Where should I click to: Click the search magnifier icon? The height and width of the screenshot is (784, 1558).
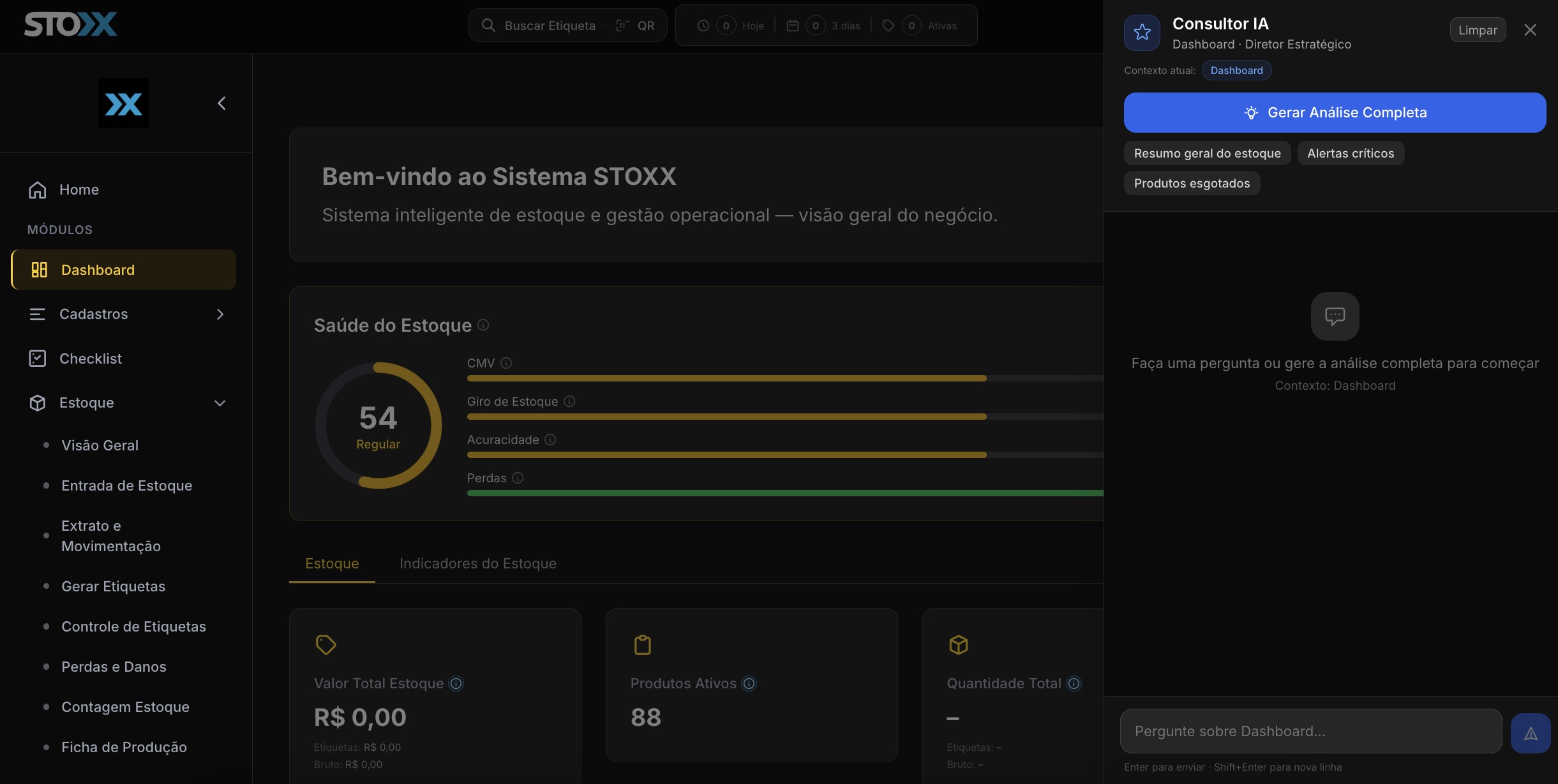coord(488,26)
